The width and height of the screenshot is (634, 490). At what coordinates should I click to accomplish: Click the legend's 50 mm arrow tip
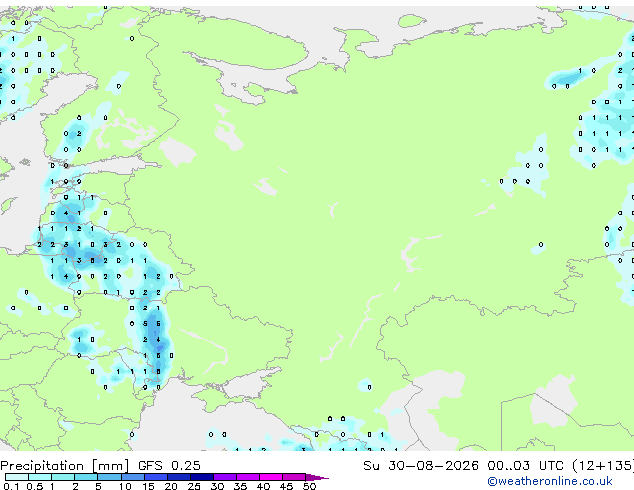pos(317,477)
